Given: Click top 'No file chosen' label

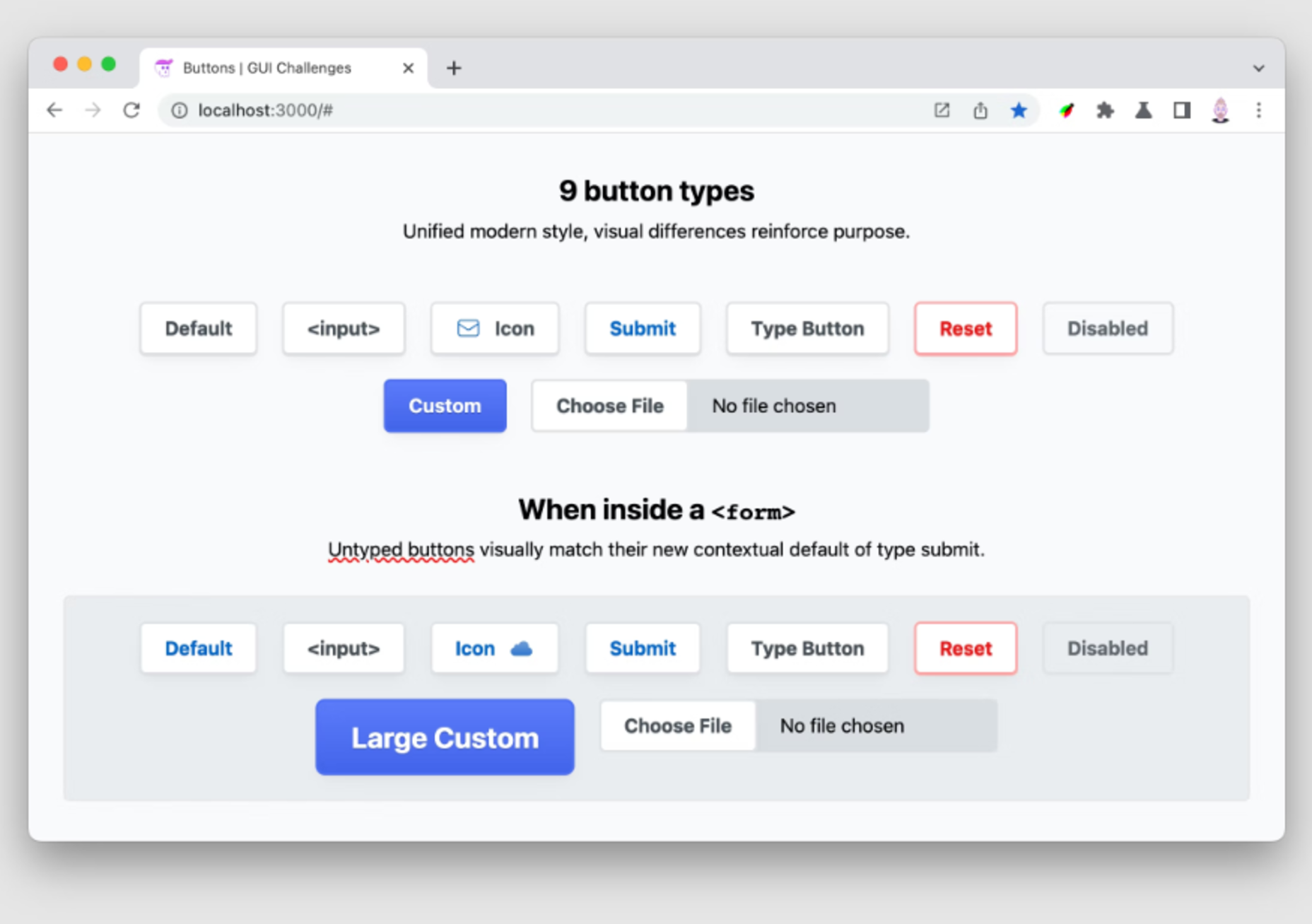Looking at the screenshot, I should [774, 406].
